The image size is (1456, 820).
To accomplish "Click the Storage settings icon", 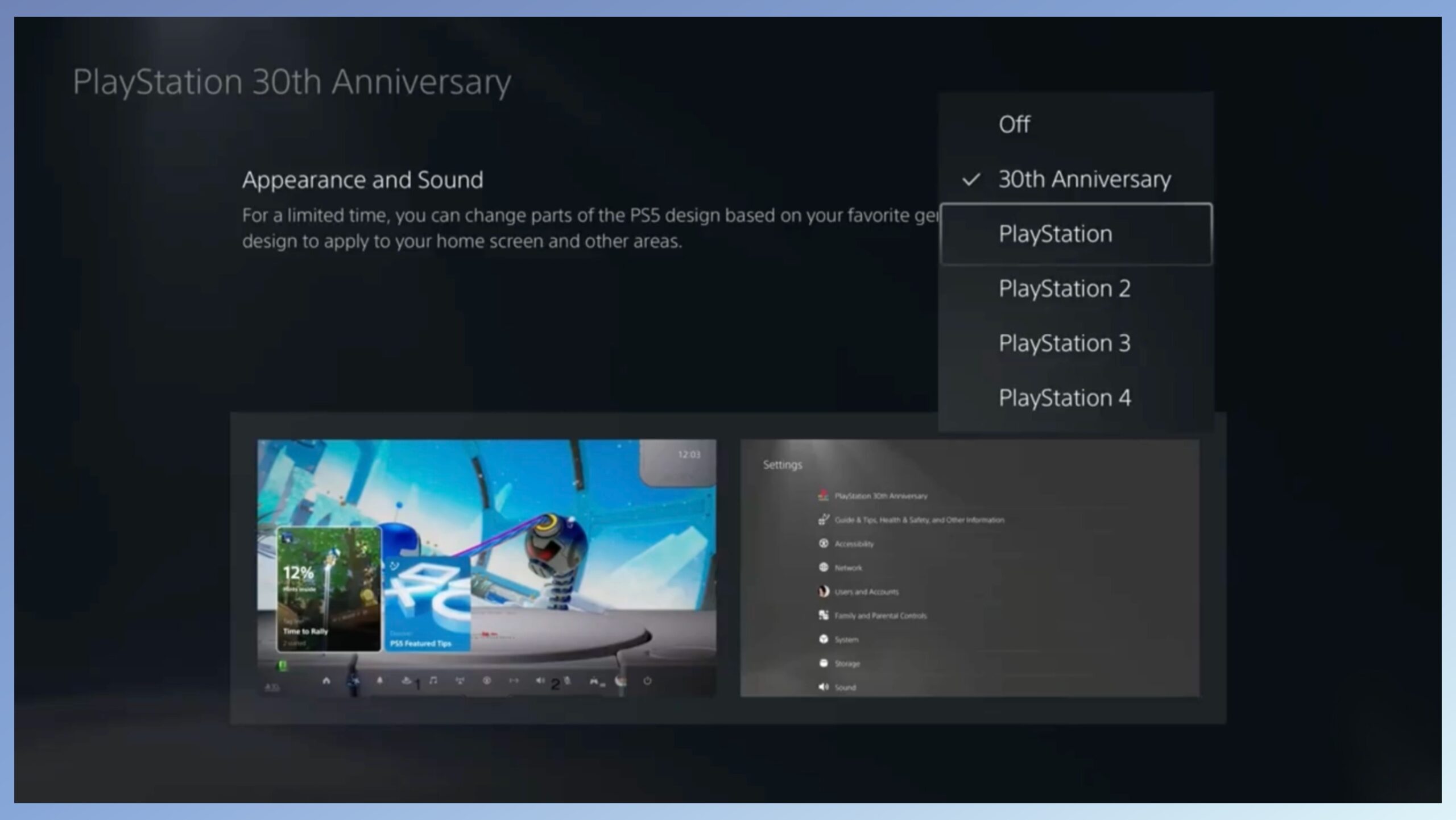I will click(x=823, y=663).
